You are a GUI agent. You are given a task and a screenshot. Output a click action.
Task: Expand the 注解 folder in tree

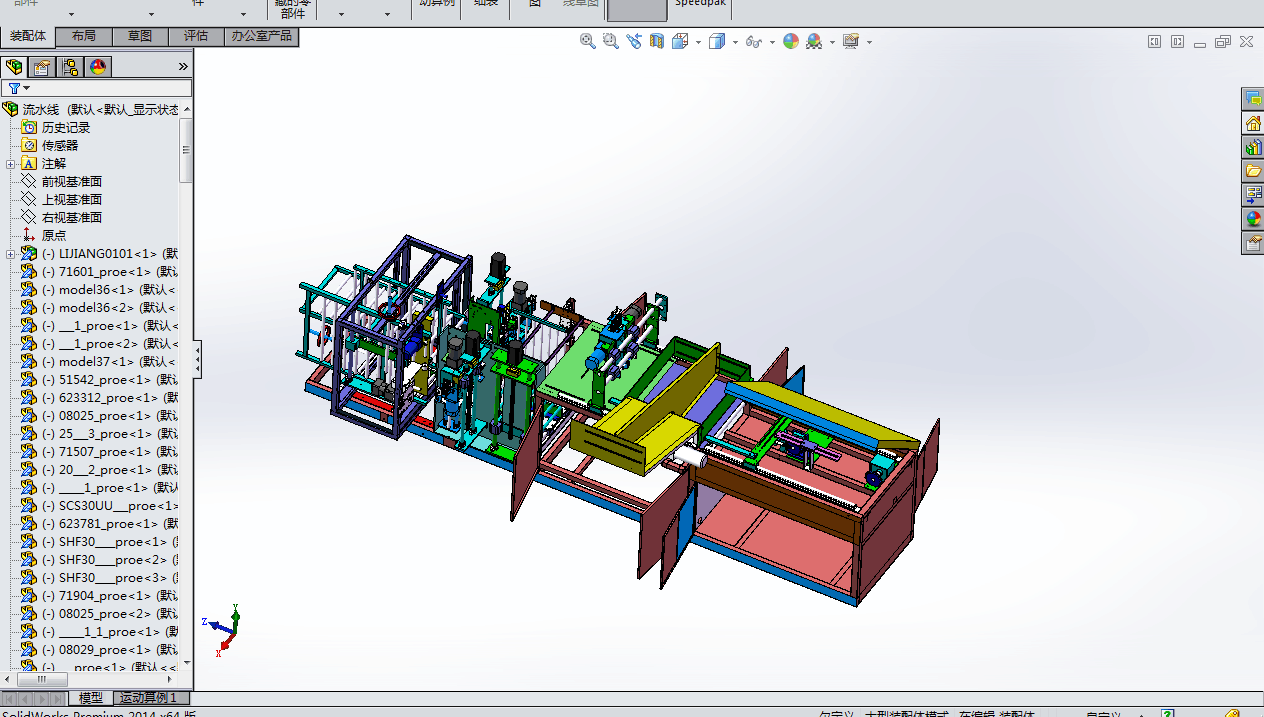click(x=11, y=164)
